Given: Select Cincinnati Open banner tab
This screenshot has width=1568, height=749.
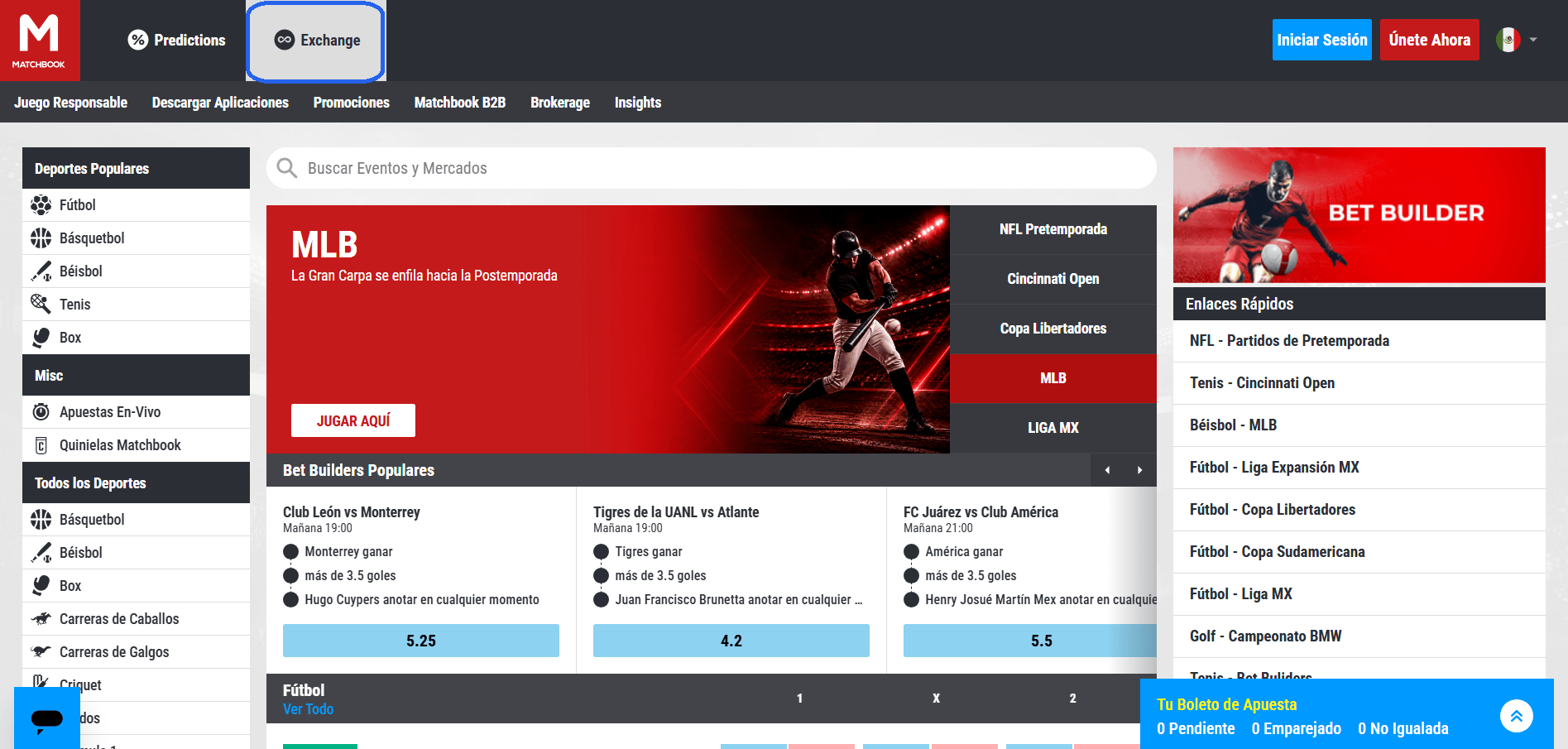Looking at the screenshot, I should coord(1053,279).
